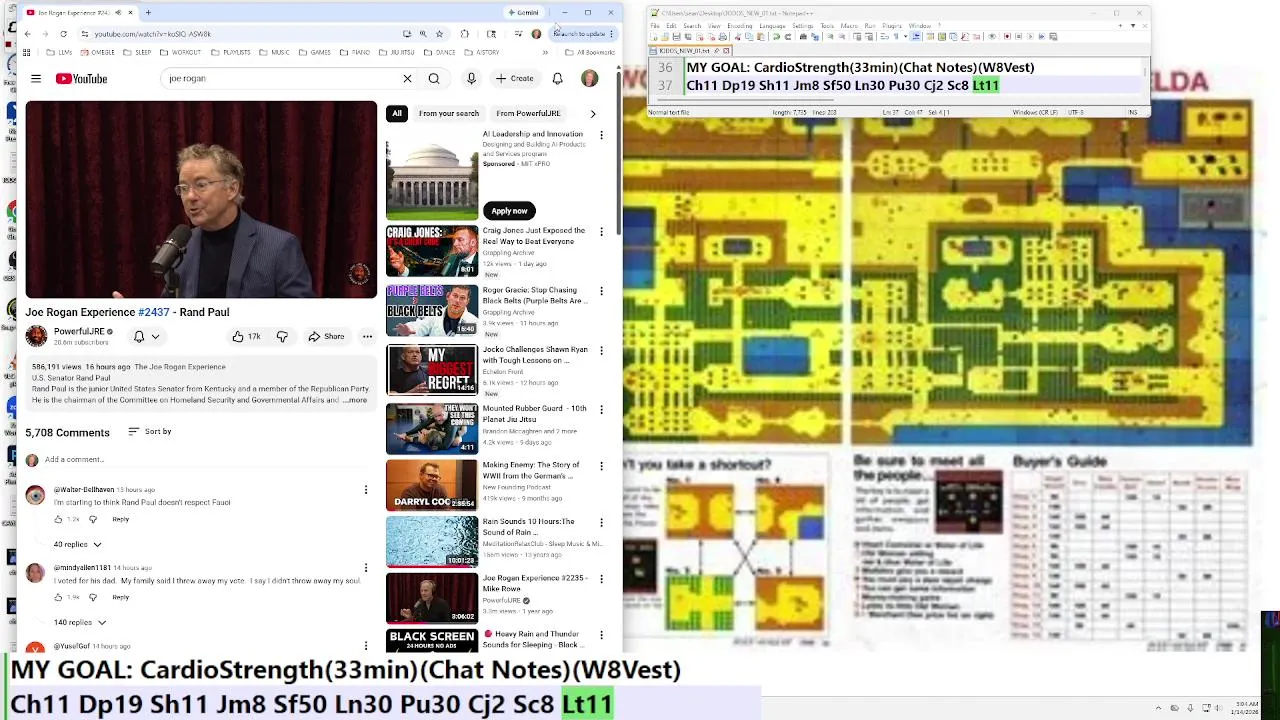This screenshot has height=720, width=1280.
Task: Click the Chrome address bar URL
Action: click(152, 34)
